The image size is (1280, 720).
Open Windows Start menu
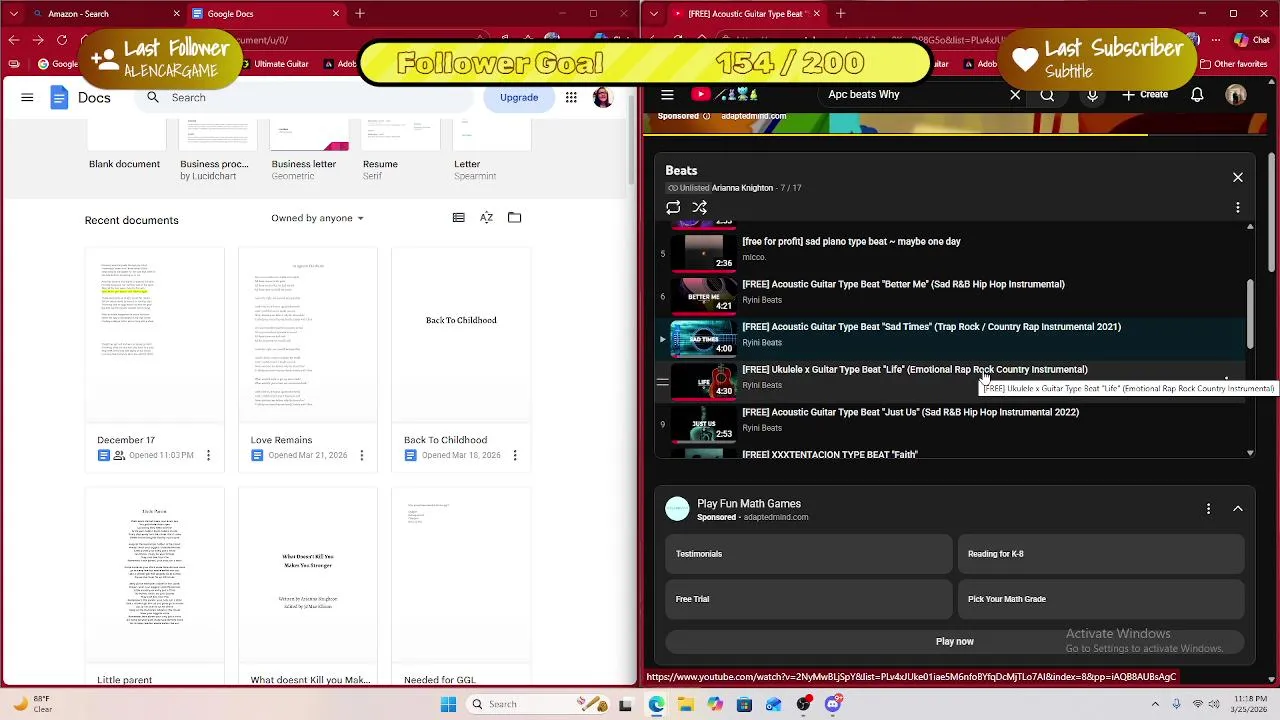pyautogui.click(x=448, y=704)
